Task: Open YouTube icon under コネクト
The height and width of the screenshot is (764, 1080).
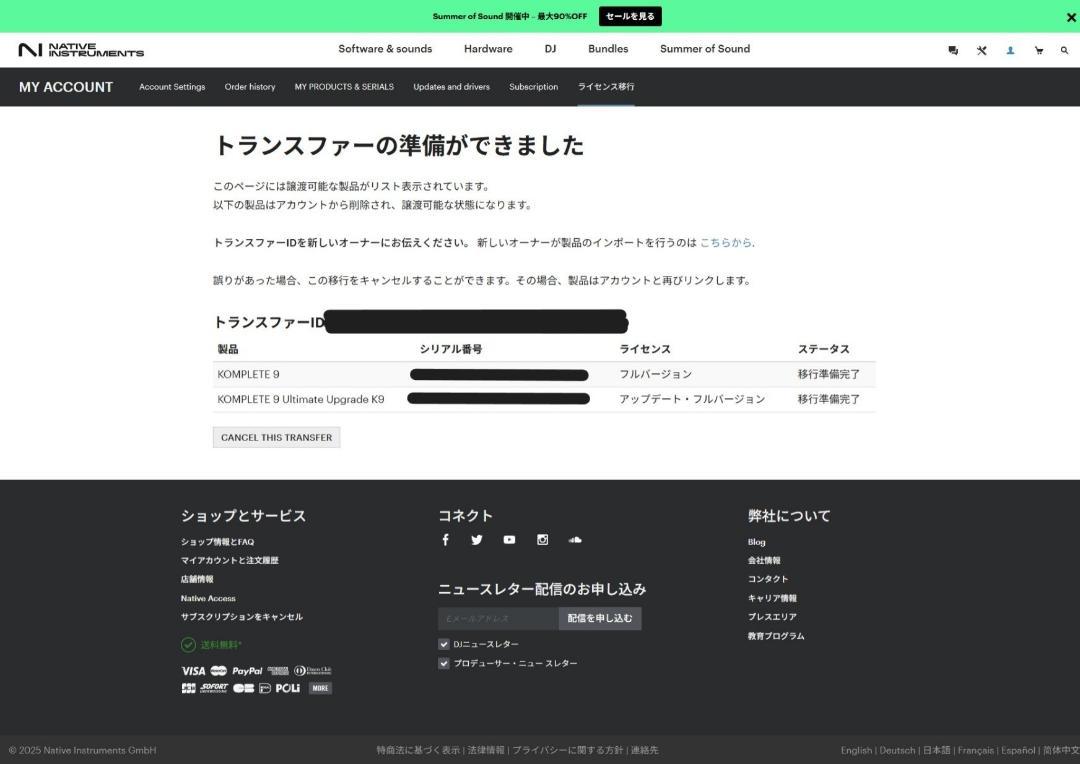Action: coord(509,539)
